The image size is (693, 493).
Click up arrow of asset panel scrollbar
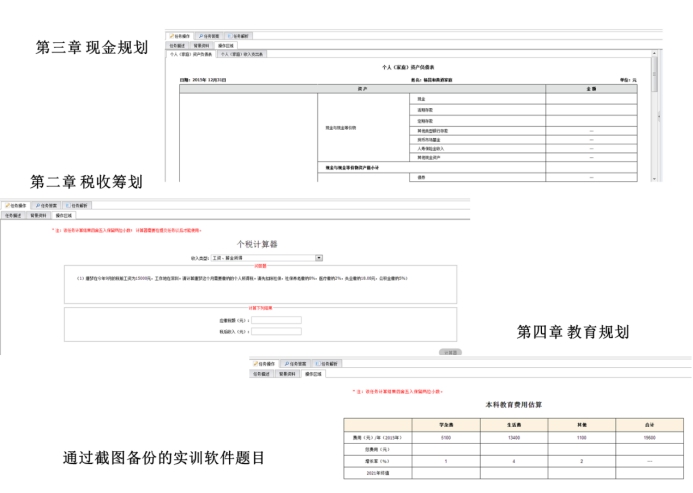click(655, 58)
